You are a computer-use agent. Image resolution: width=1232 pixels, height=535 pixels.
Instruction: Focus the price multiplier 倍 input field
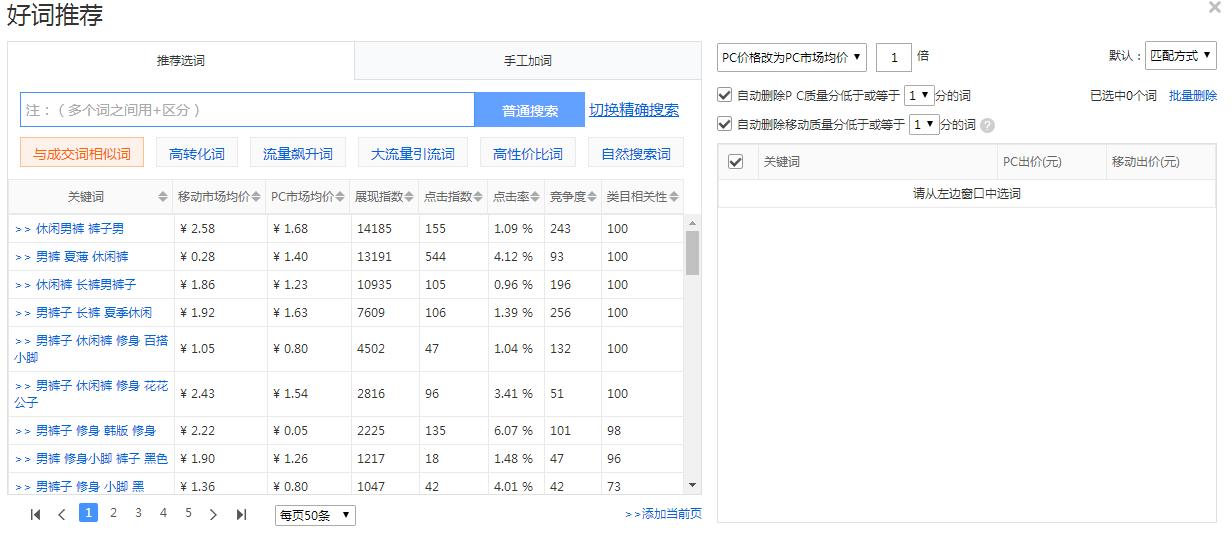894,57
